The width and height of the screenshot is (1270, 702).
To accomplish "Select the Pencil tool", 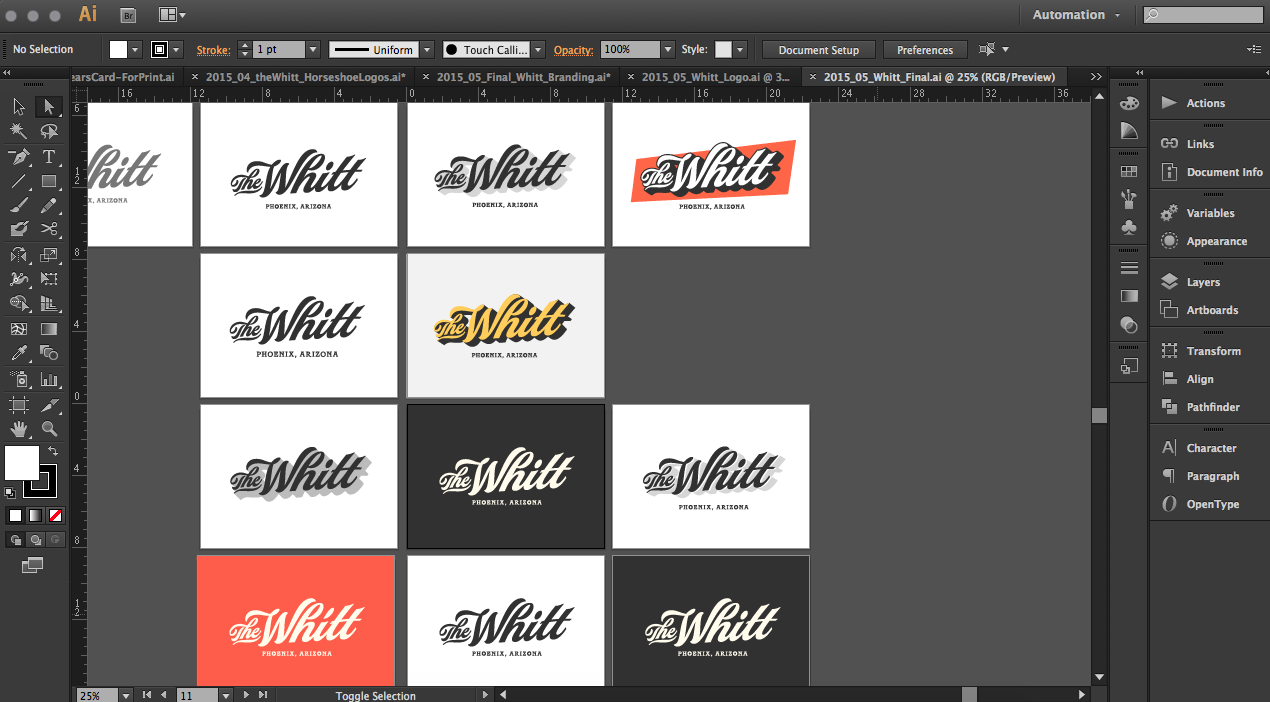I will click(x=48, y=205).
